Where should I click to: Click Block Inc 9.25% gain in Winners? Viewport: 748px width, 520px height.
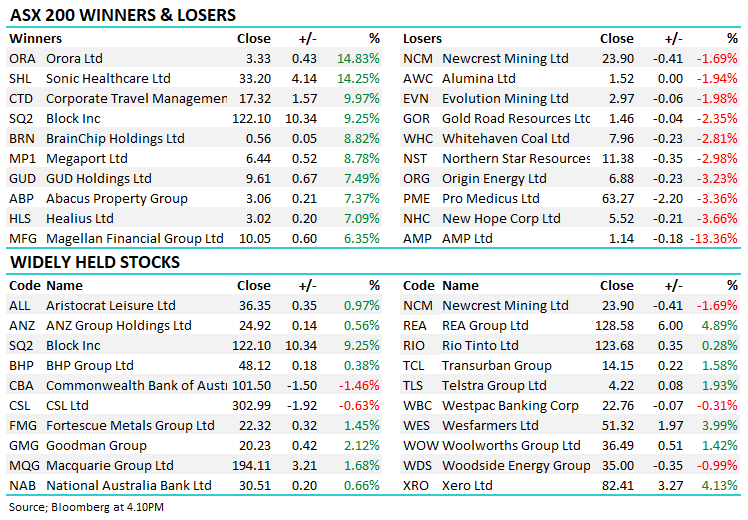point(360,119)
